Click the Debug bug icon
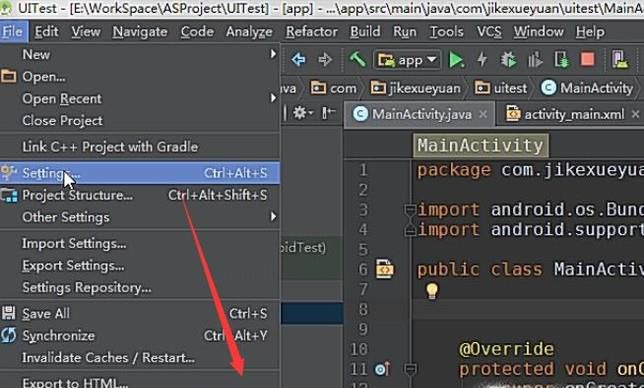Viewport: 644px width, 388px height. pyautogui.click(x=508, y=60)
